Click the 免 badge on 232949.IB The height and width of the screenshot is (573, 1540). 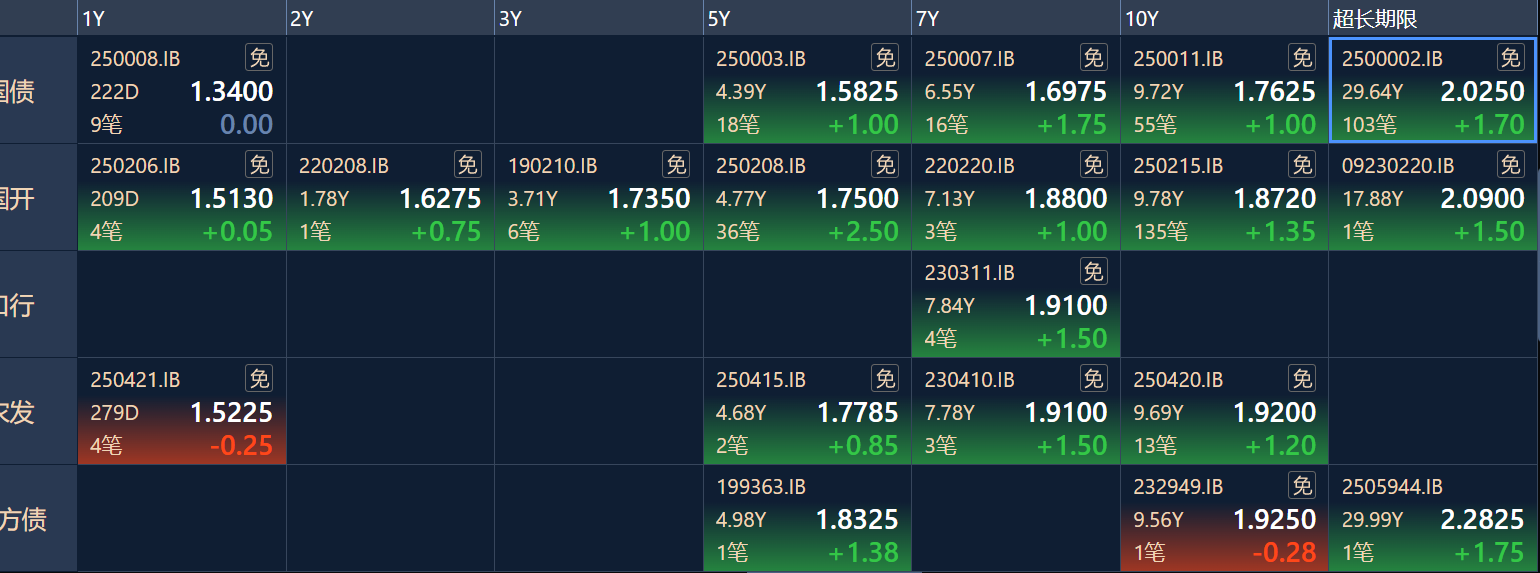[x=1302, y=486]
